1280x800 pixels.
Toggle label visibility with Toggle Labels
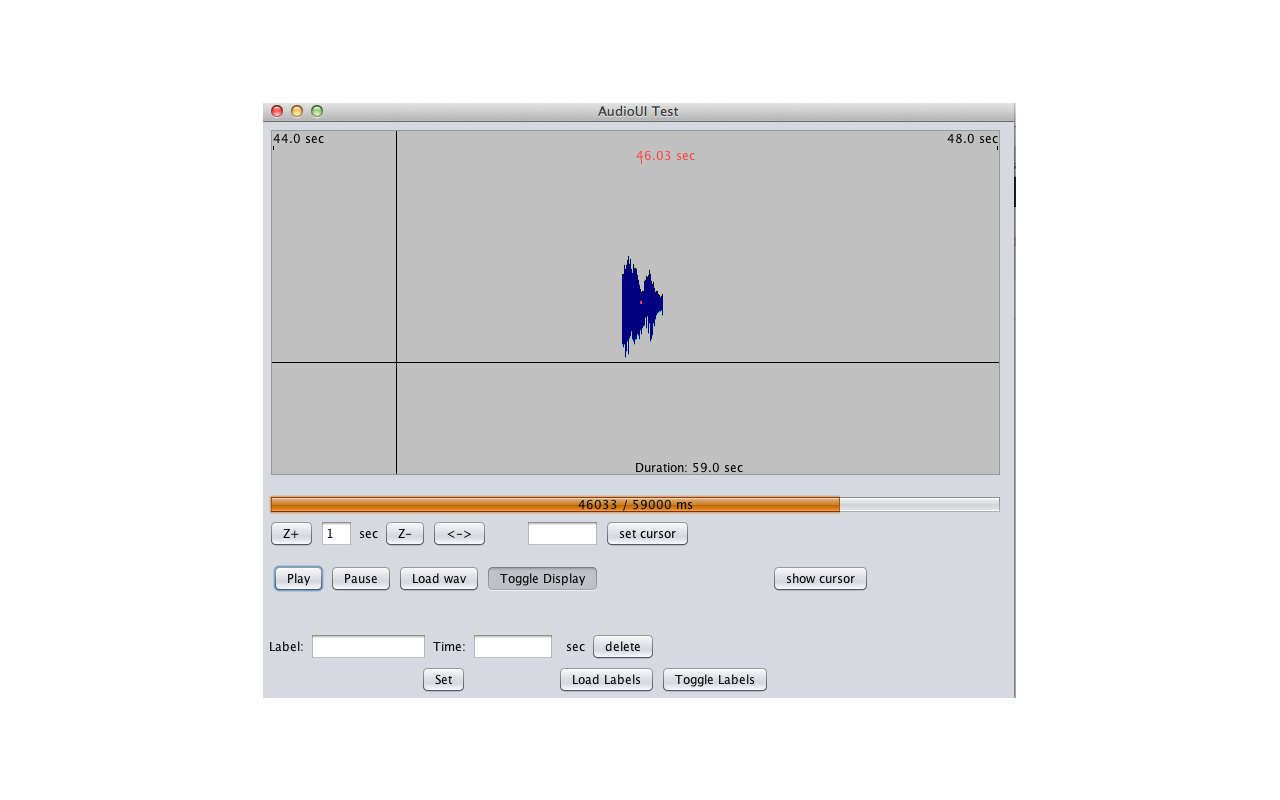pyautogui.click(x=715, y=680)
